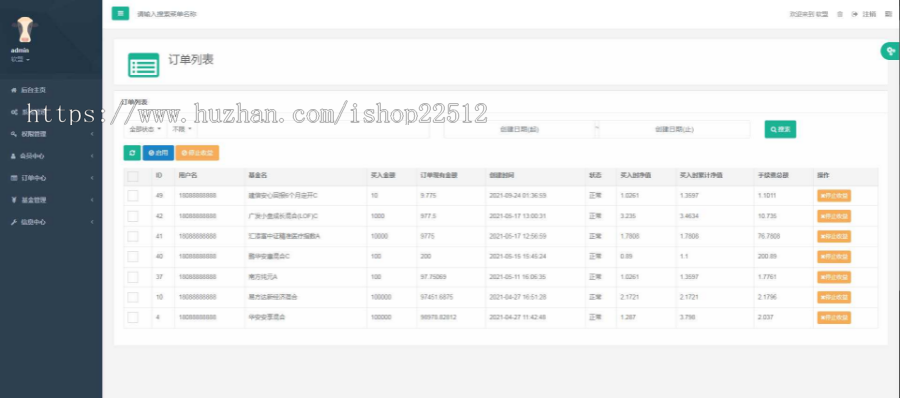Click the value 977.5

pos(428,216)
